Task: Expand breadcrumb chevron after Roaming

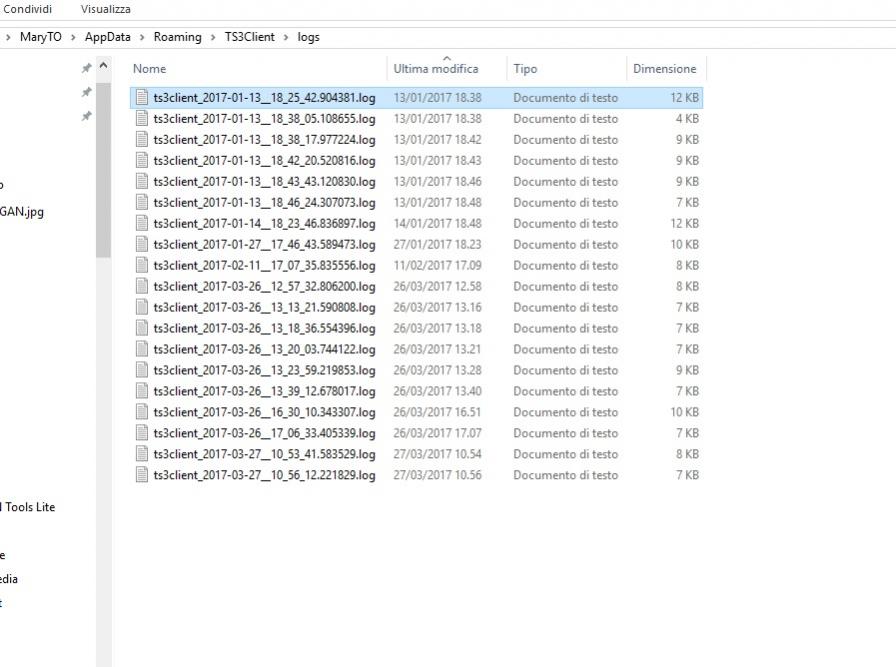Action: click(213, 37)
